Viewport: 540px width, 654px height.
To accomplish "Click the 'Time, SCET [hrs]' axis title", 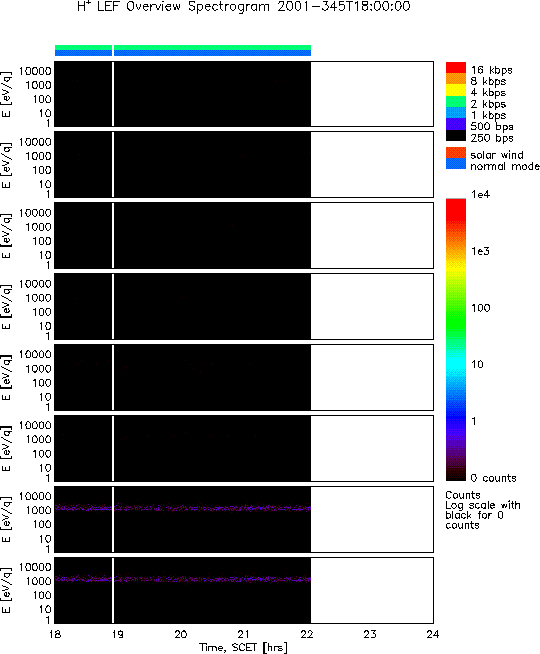I will pos(243,647).
